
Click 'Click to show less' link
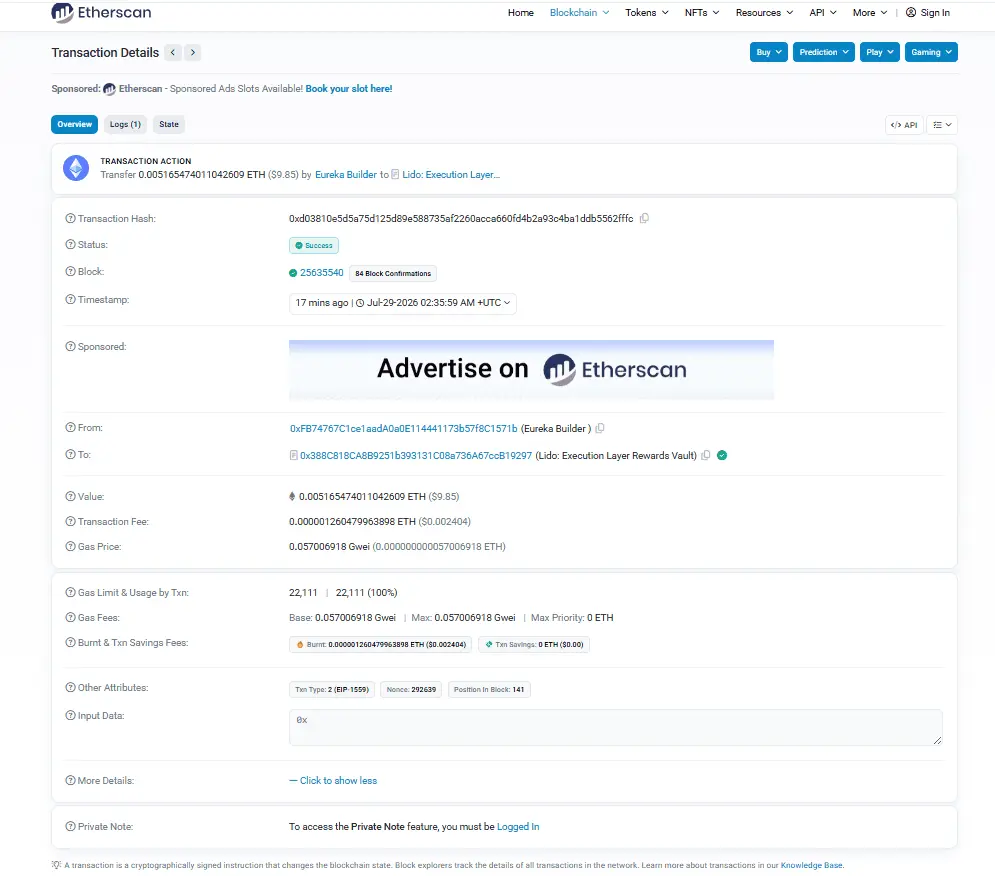[x=333, y=781]
